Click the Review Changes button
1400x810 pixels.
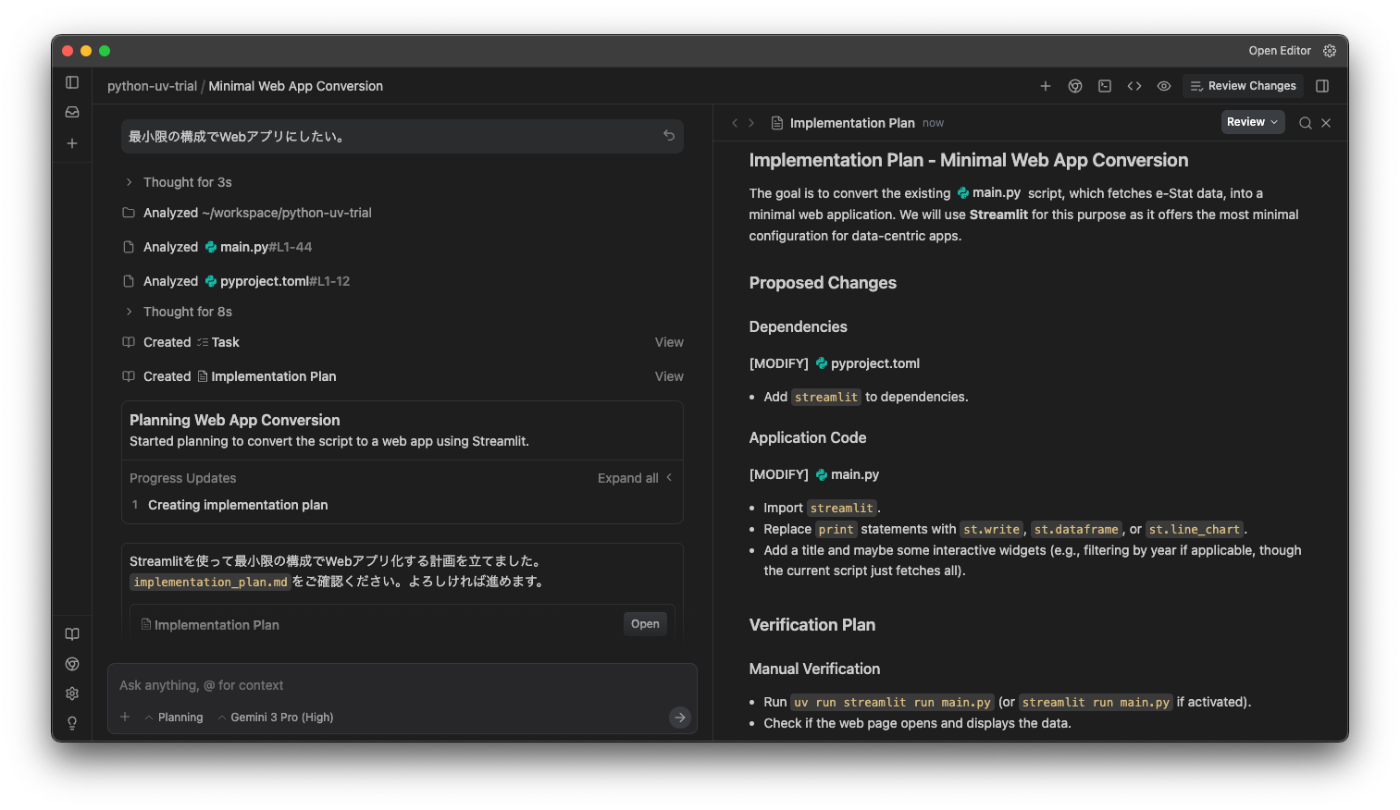click(x=1243, y=86)
